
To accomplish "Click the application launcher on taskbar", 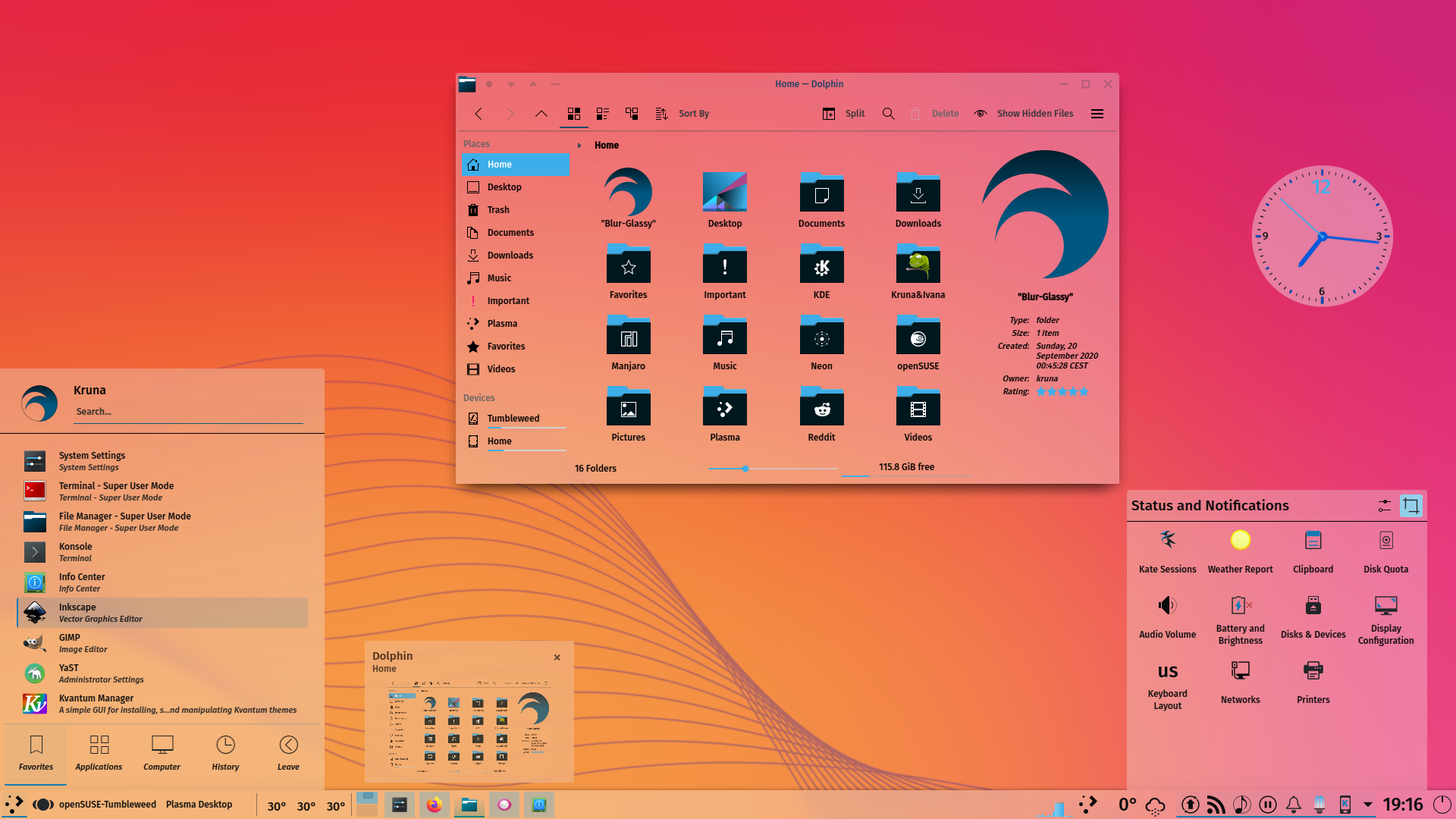I will tap(14, 805).
